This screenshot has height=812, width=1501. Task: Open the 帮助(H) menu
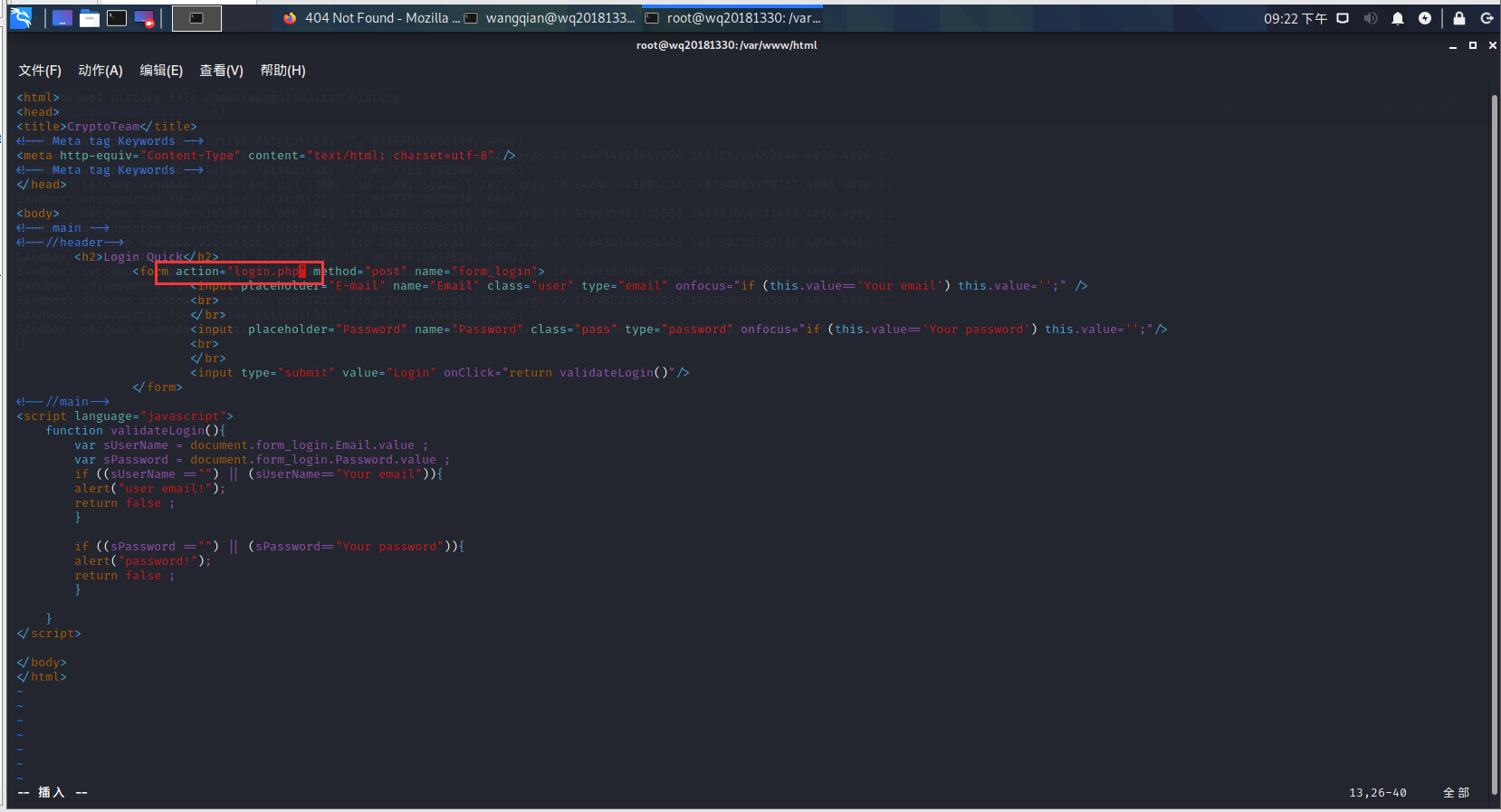pos(283,71)
